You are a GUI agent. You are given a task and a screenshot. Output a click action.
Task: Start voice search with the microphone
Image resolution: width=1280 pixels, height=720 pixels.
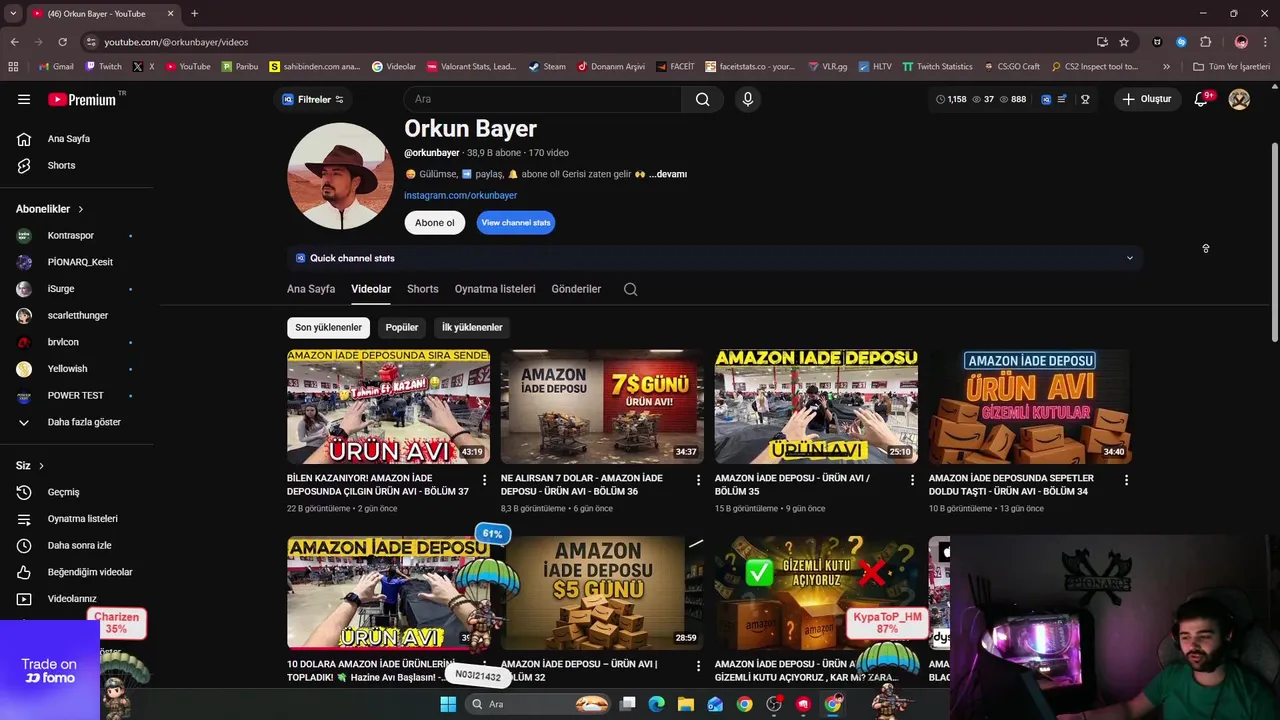747,99
